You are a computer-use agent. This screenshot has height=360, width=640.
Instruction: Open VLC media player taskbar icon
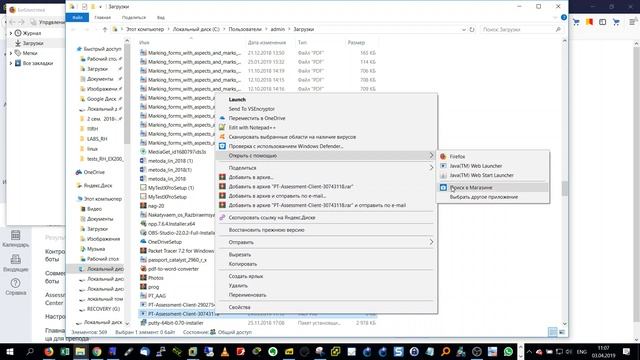(x=224, y=351)
